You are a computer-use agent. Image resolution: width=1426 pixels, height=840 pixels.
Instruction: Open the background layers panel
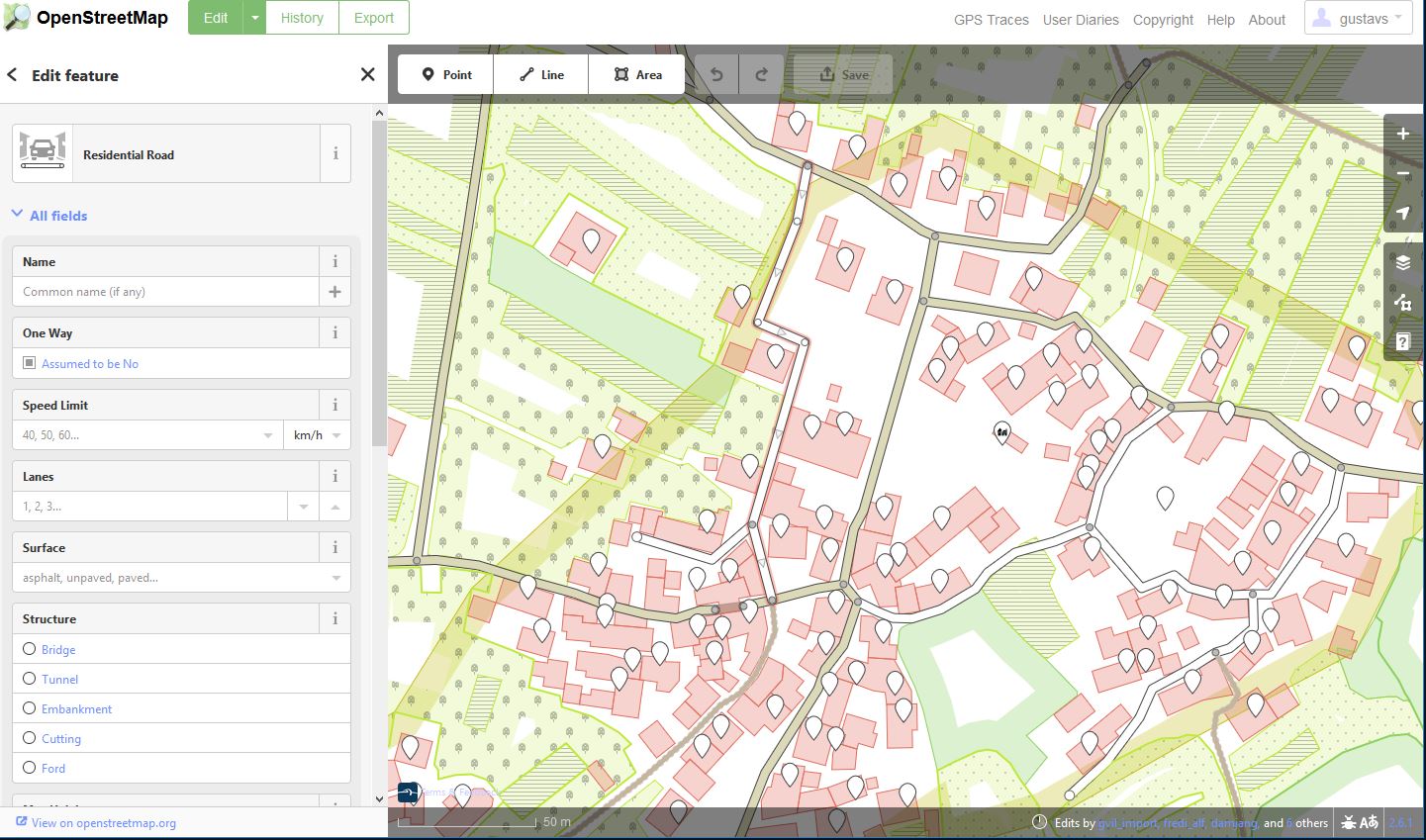[x=1402, y=262]
